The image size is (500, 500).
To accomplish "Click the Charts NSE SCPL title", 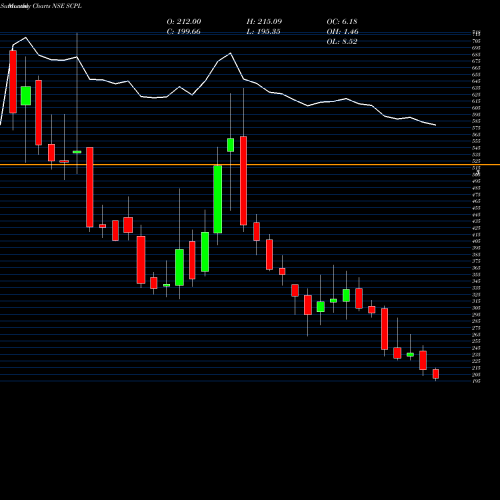I will tap(57, 6).
